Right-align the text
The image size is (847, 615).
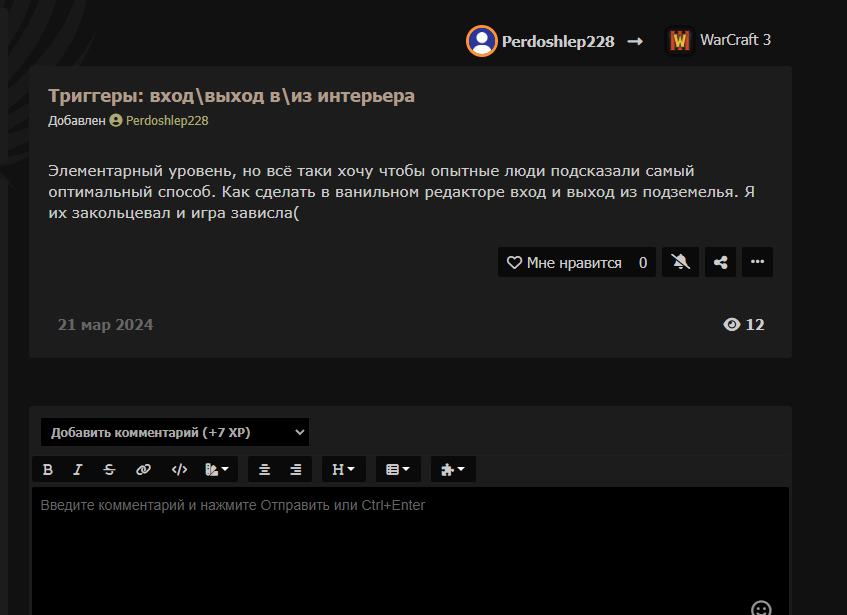295,469
